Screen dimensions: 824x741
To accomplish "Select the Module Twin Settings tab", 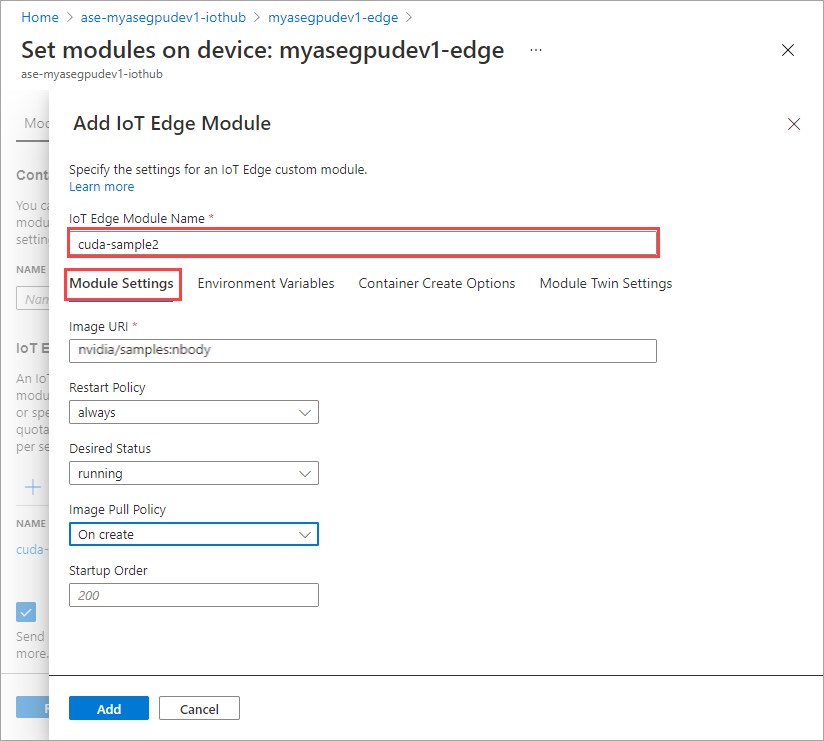I will 605,283.
